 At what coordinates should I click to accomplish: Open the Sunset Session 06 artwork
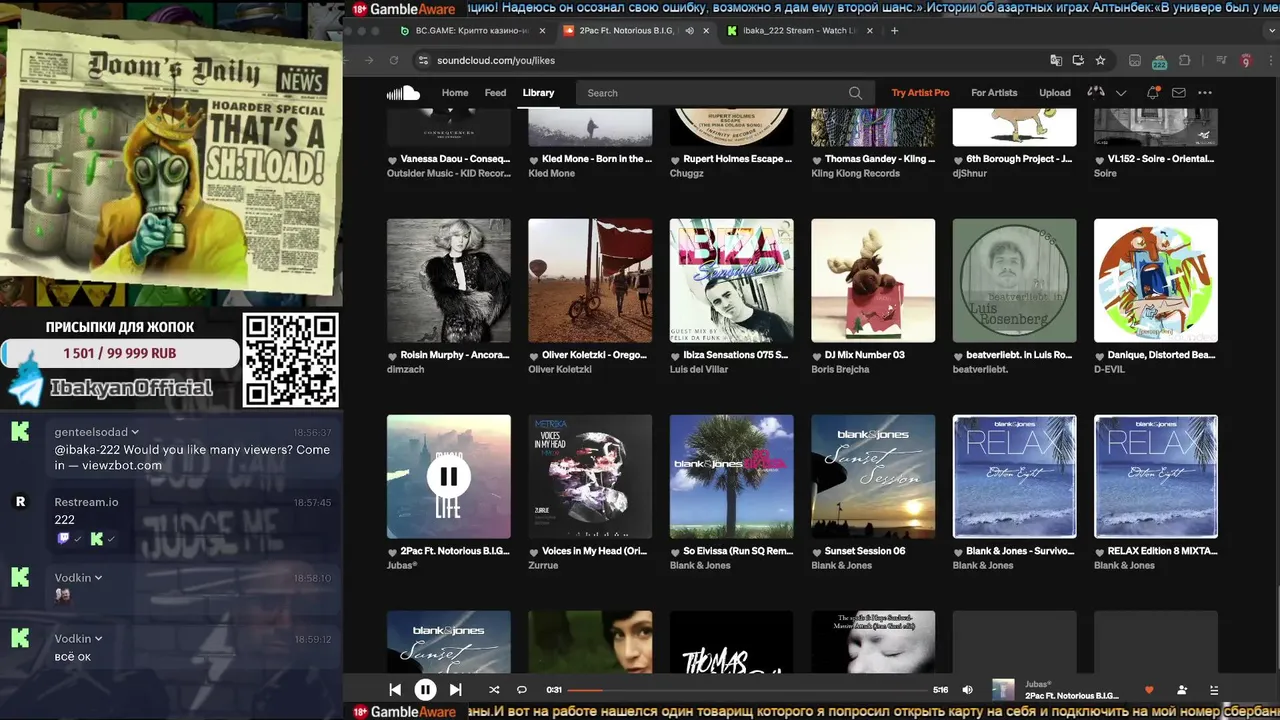873,477
